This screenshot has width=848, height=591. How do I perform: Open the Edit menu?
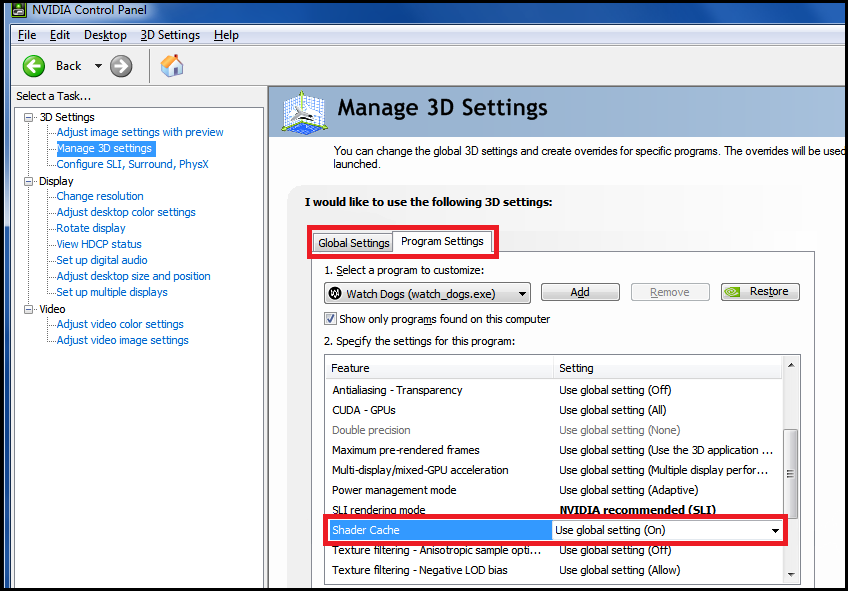[x=59, y=35]
